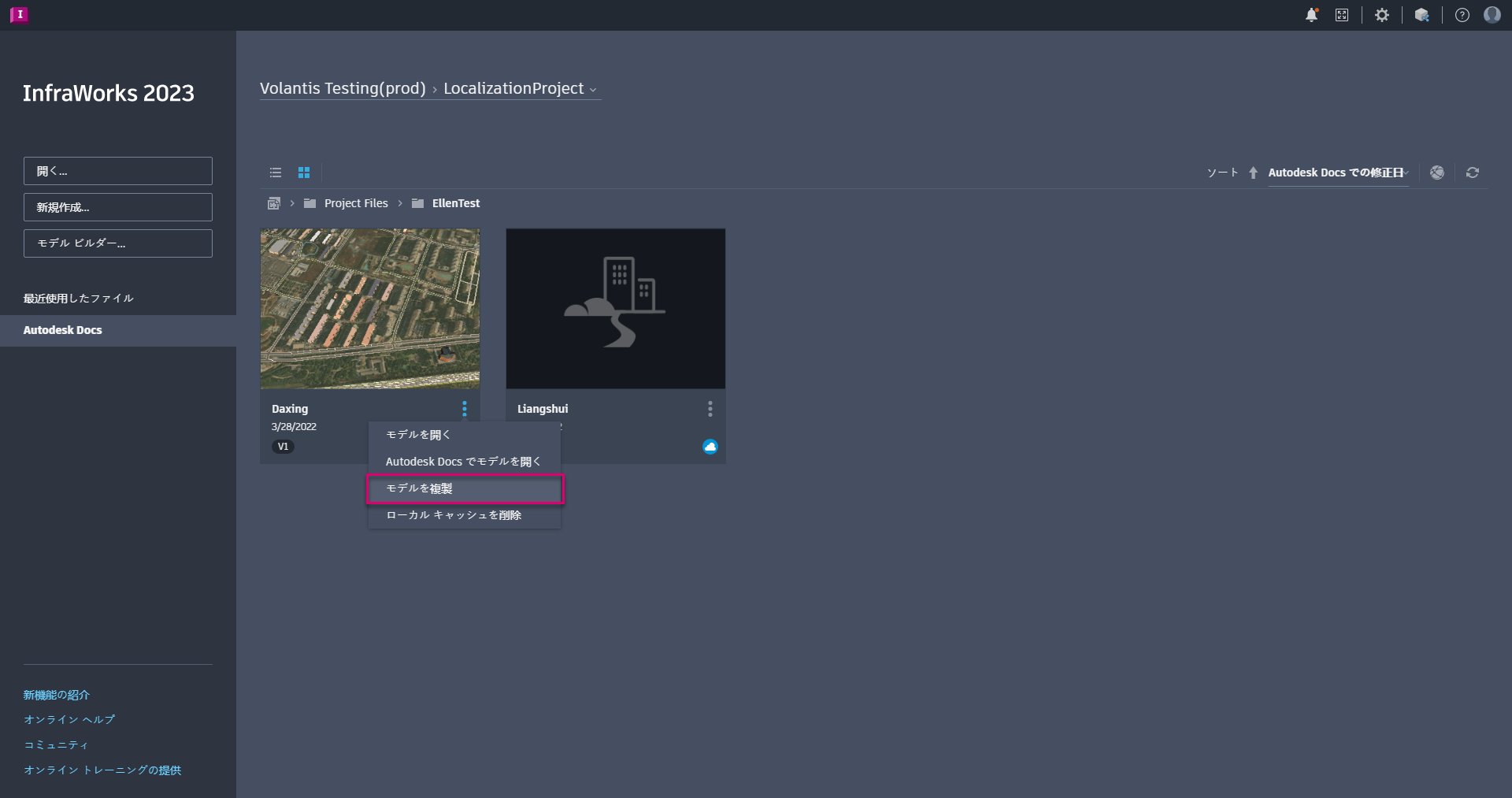This screenshot has width=1512, height=798.
Task: Open the notifications bell
Action: 1312,15
